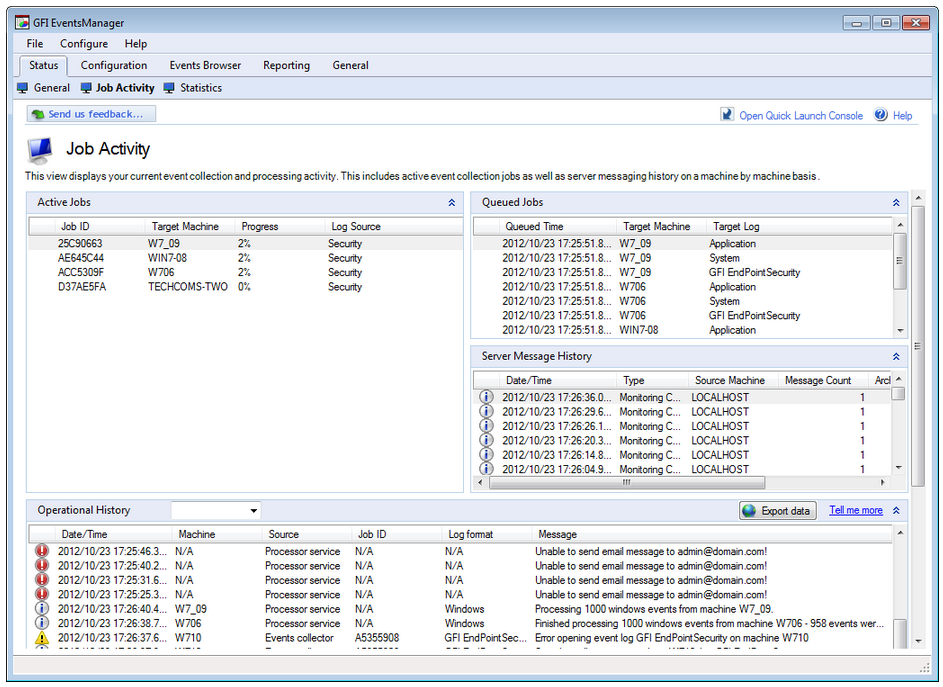The width and height of the screenshot is (943, 687).
Task: Collapse the Operational History panel
Action: click(x=896, y=510)
